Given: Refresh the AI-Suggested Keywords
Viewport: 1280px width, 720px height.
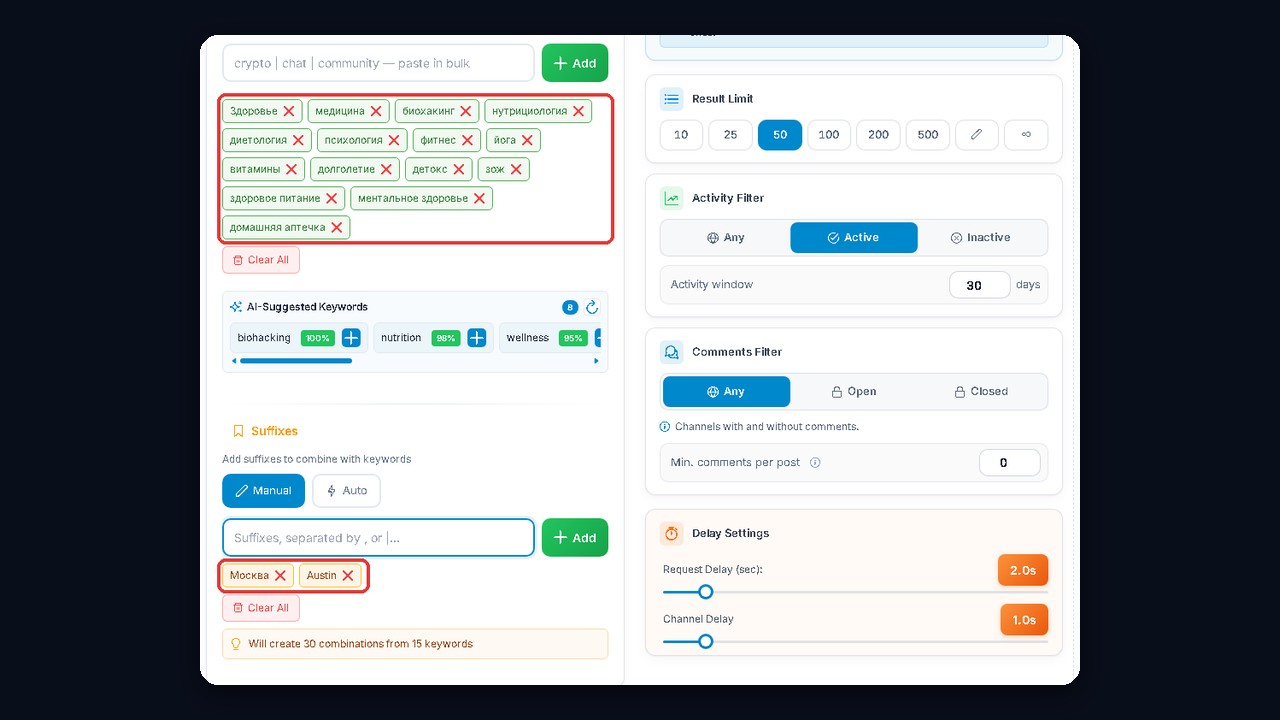Looking at the screenshot, I should click(x=592, y=307).
